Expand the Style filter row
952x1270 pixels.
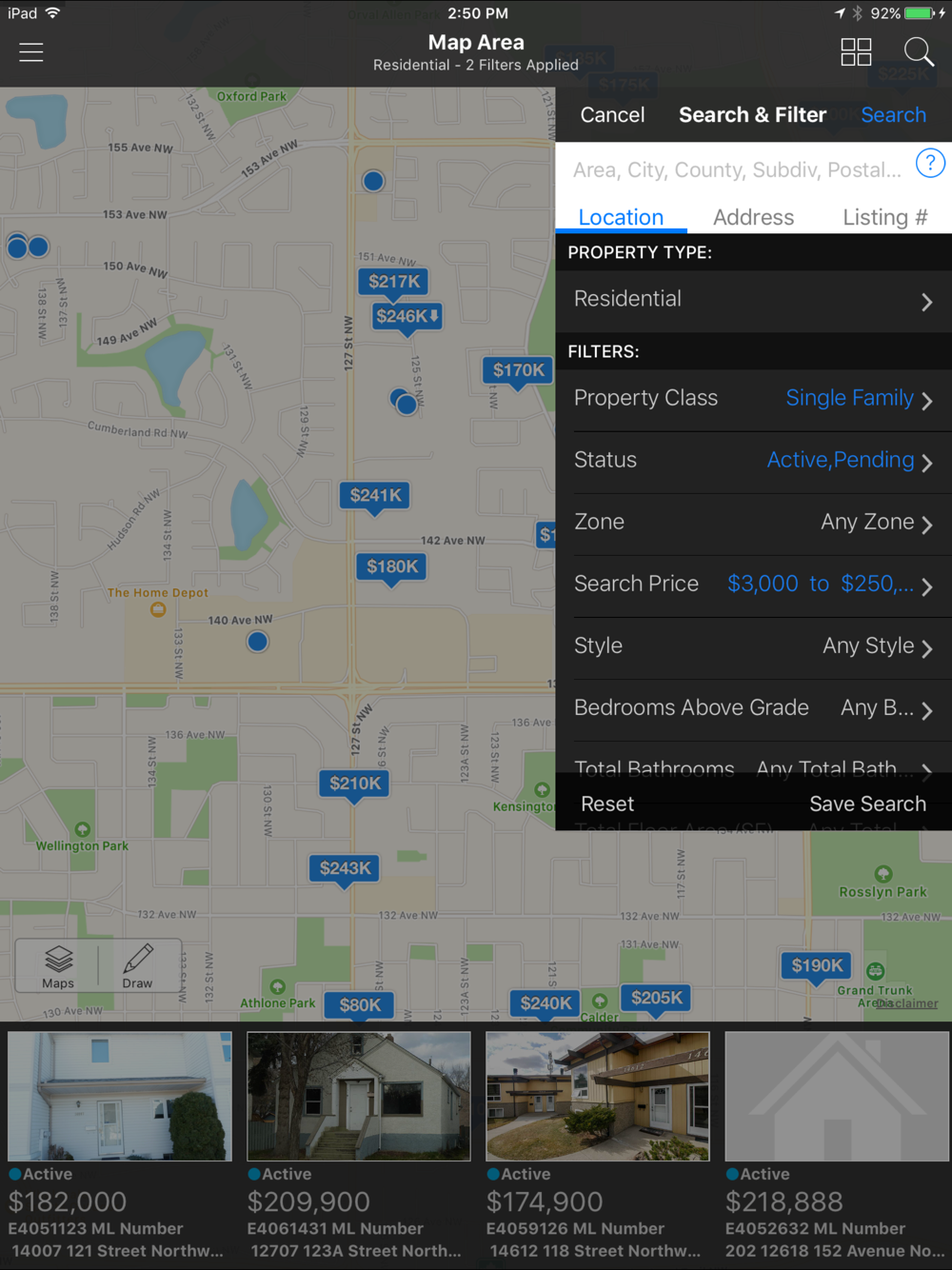point(753,646)
